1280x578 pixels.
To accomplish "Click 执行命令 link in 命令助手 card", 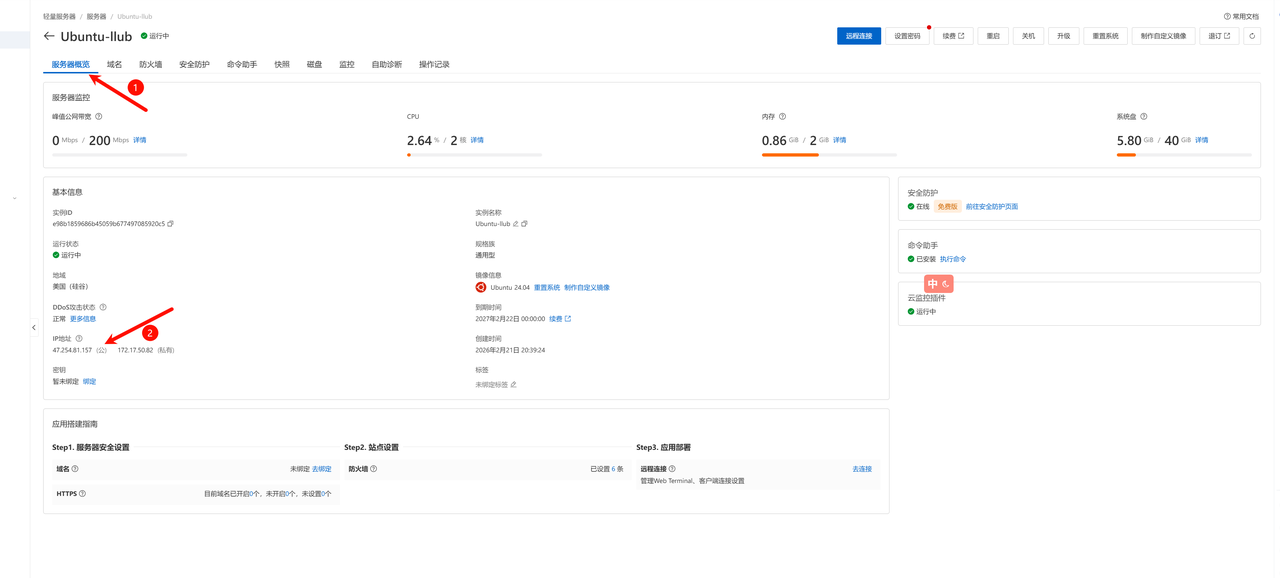I will point(953,260).
